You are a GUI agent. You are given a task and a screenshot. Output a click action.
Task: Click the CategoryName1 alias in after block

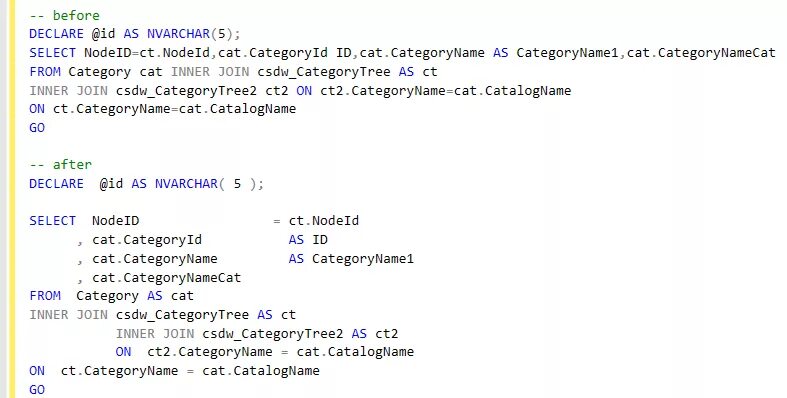tap(363, 259)
